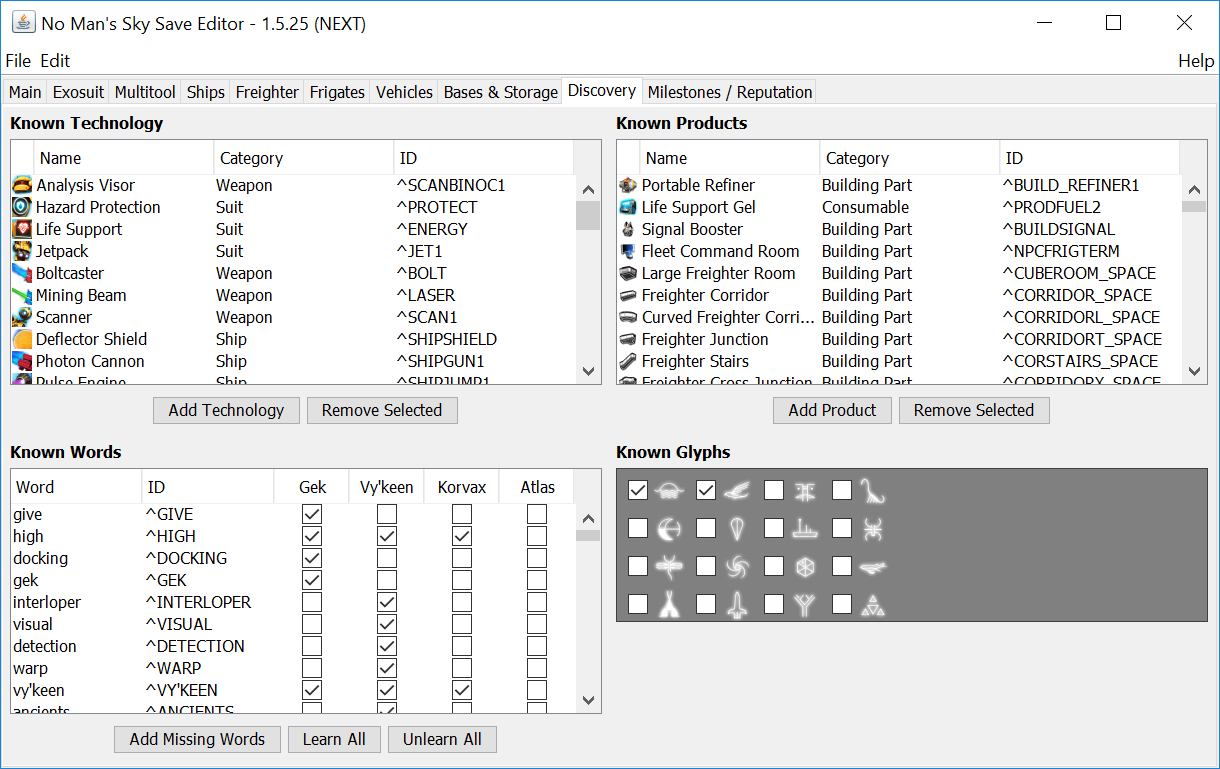
Task: Click the spiral galaxy glyph symbol
Action: click(737, 567)
